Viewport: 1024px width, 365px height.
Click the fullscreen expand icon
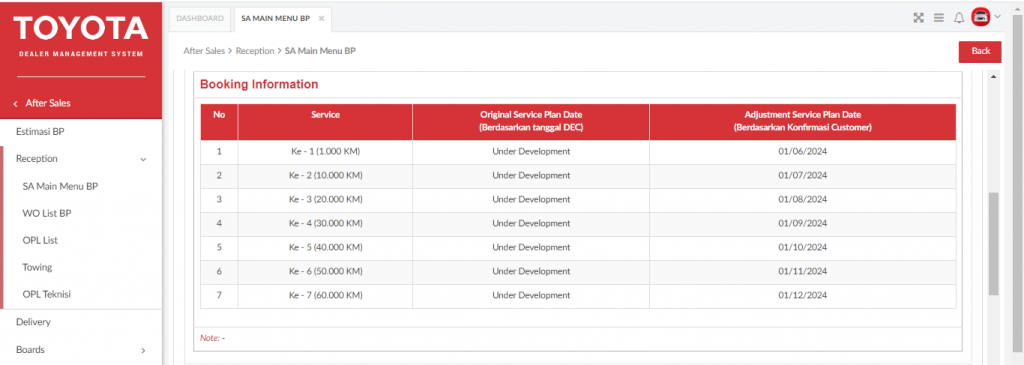click(x=918, y=18)
